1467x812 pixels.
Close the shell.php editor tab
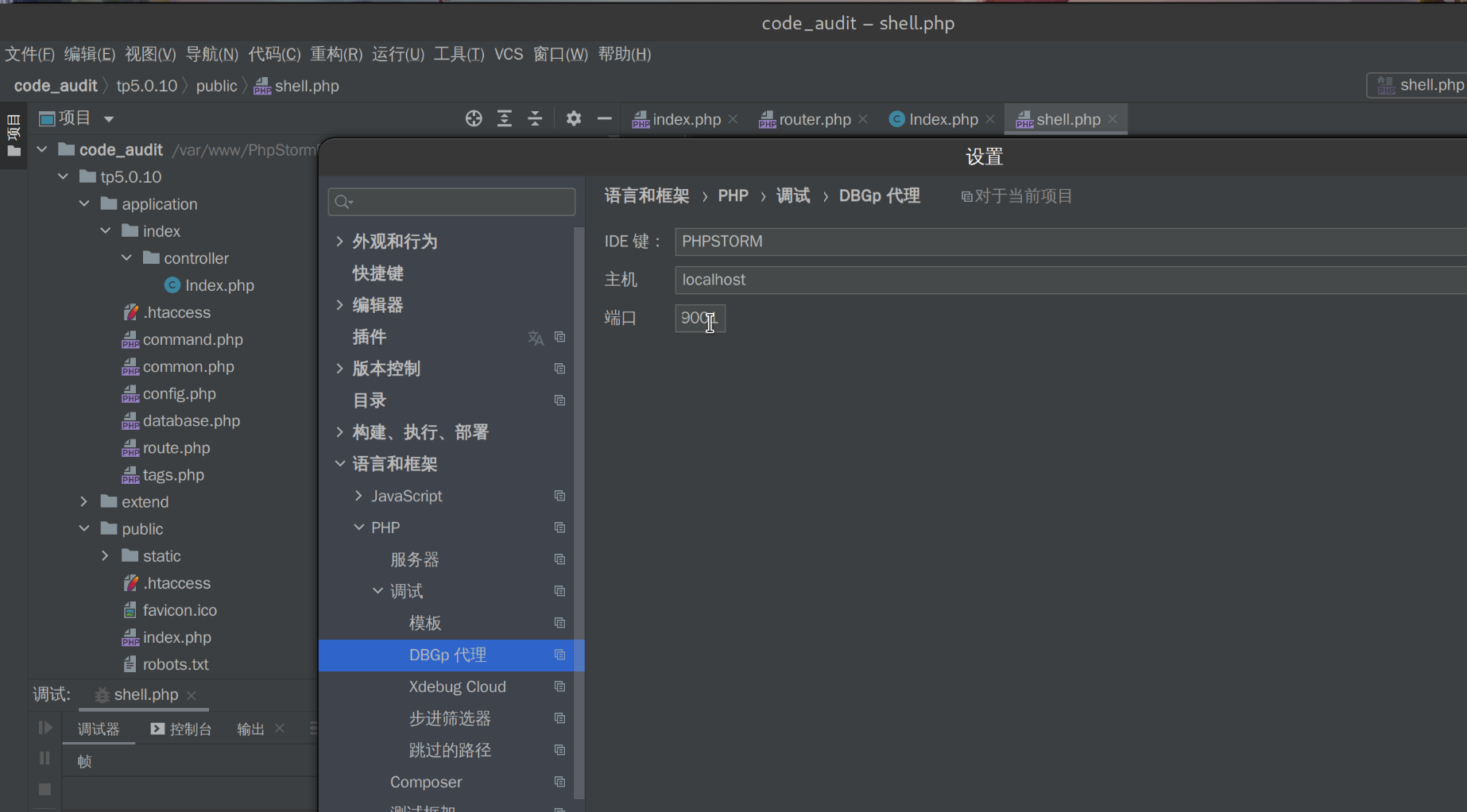[x=1113, y=119]
